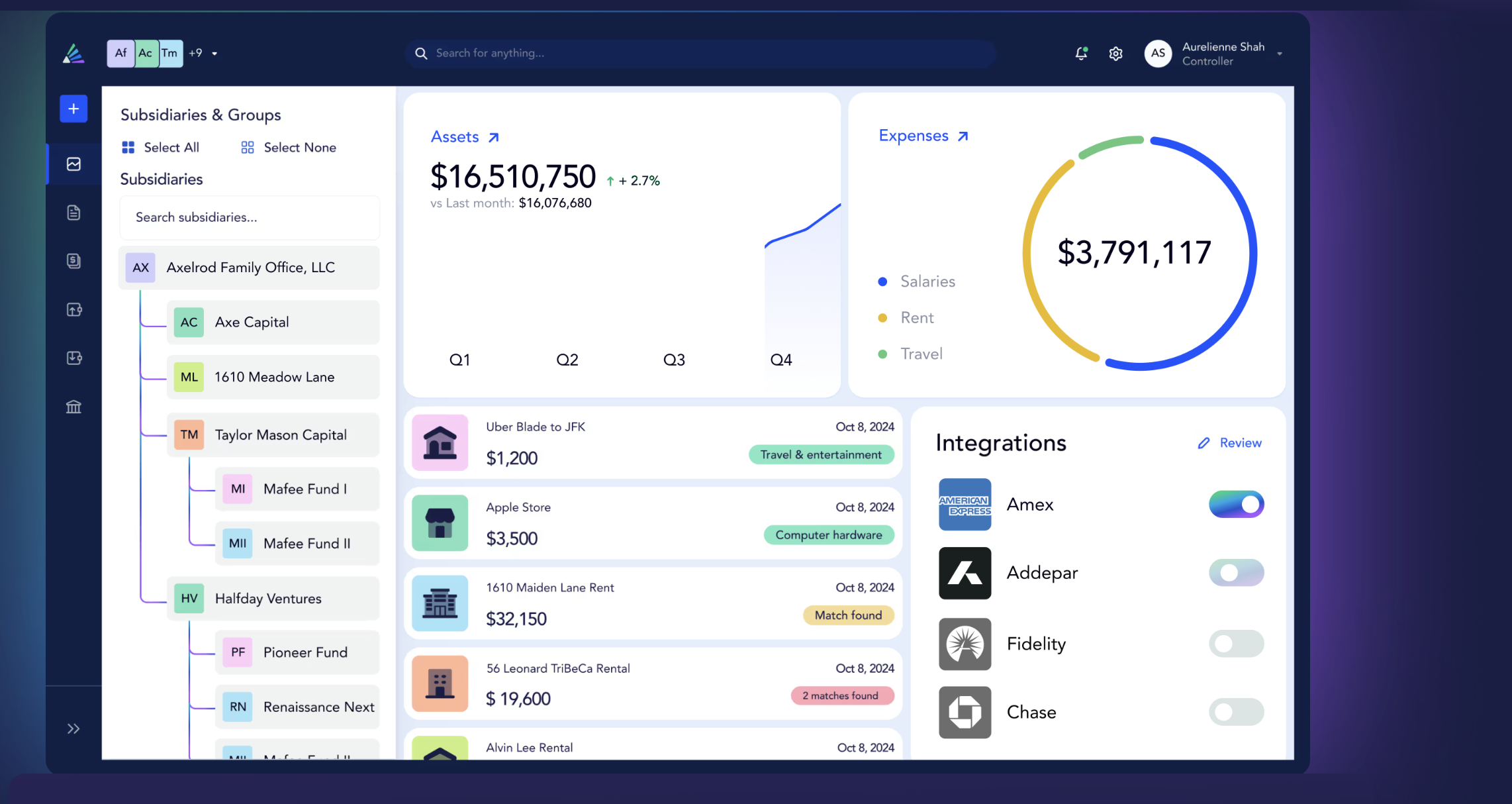
Task: Open the documents sidebar icon
Action: [73, 213]
